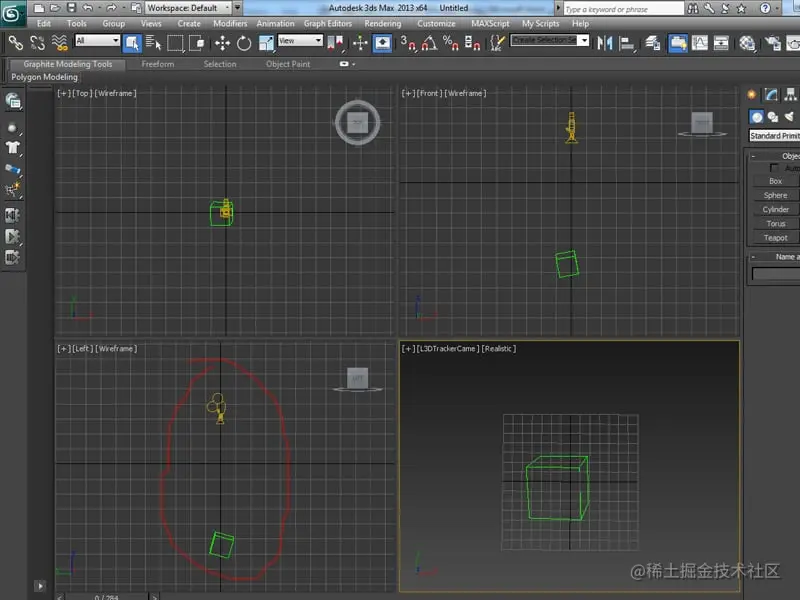
Task: Redo with the redo arrow icon
Action: pyautogui.click(x=111, y=8)
